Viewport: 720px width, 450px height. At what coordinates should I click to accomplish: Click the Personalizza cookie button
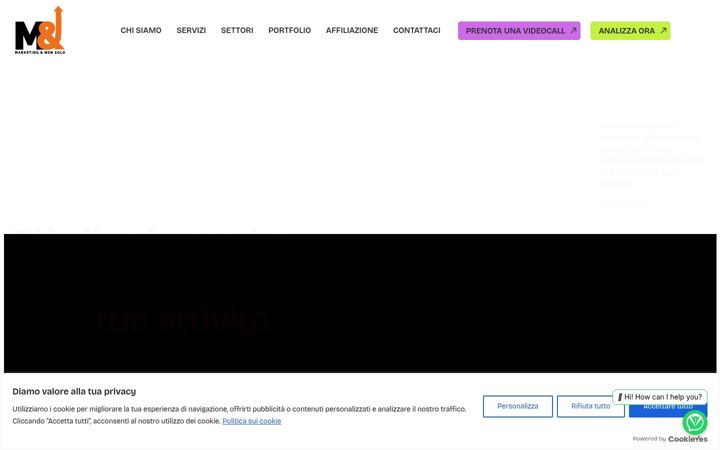pyautogui.click(x=518, y=406)
